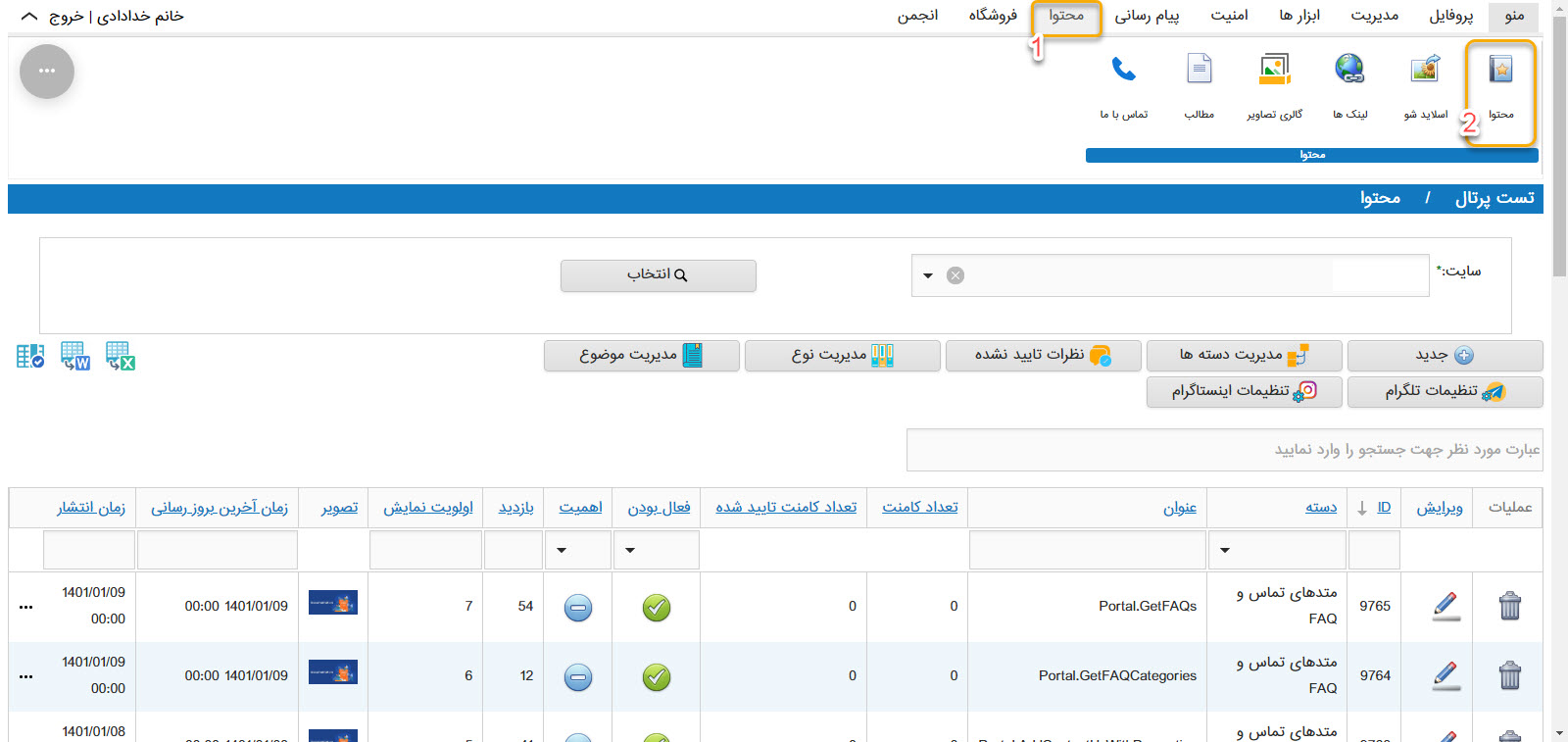Switch to the فروشگاه menu tab
Viewport: 1568px width, 742px height.
pyautogui.click(x=993, y=16)
